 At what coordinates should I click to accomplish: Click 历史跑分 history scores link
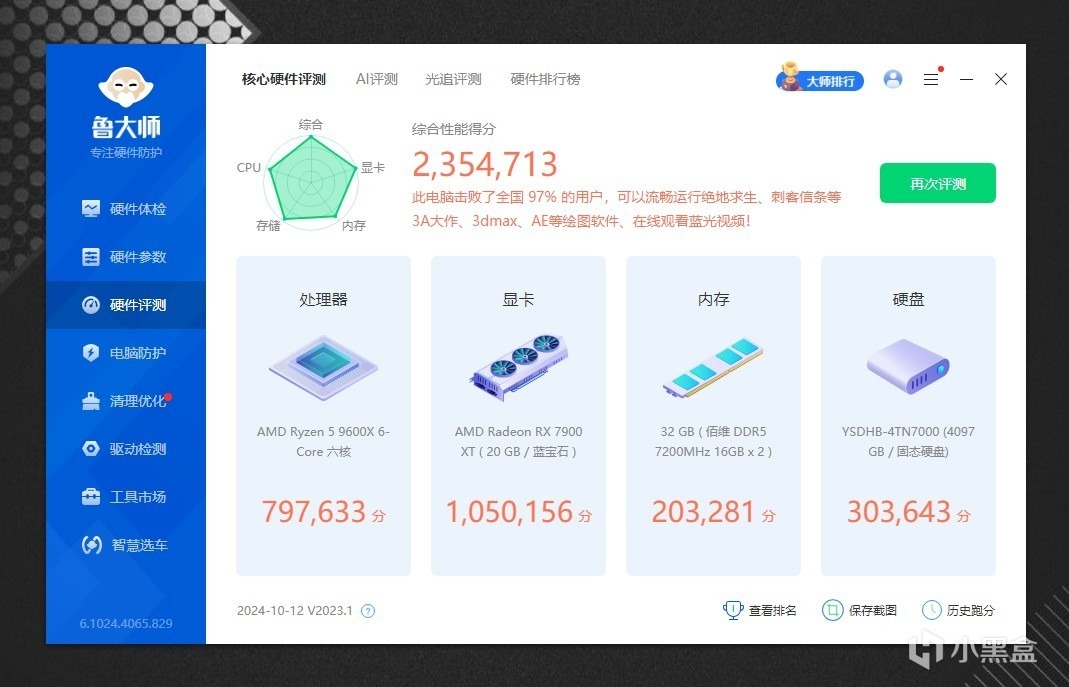tap(959, 611)
